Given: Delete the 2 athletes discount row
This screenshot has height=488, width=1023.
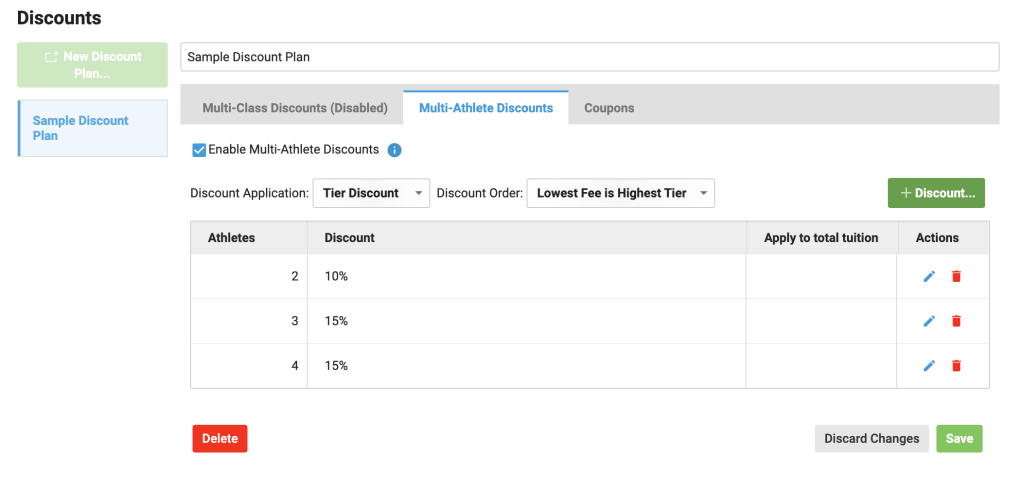Looking at the screenshot, I should click(956, 276).
